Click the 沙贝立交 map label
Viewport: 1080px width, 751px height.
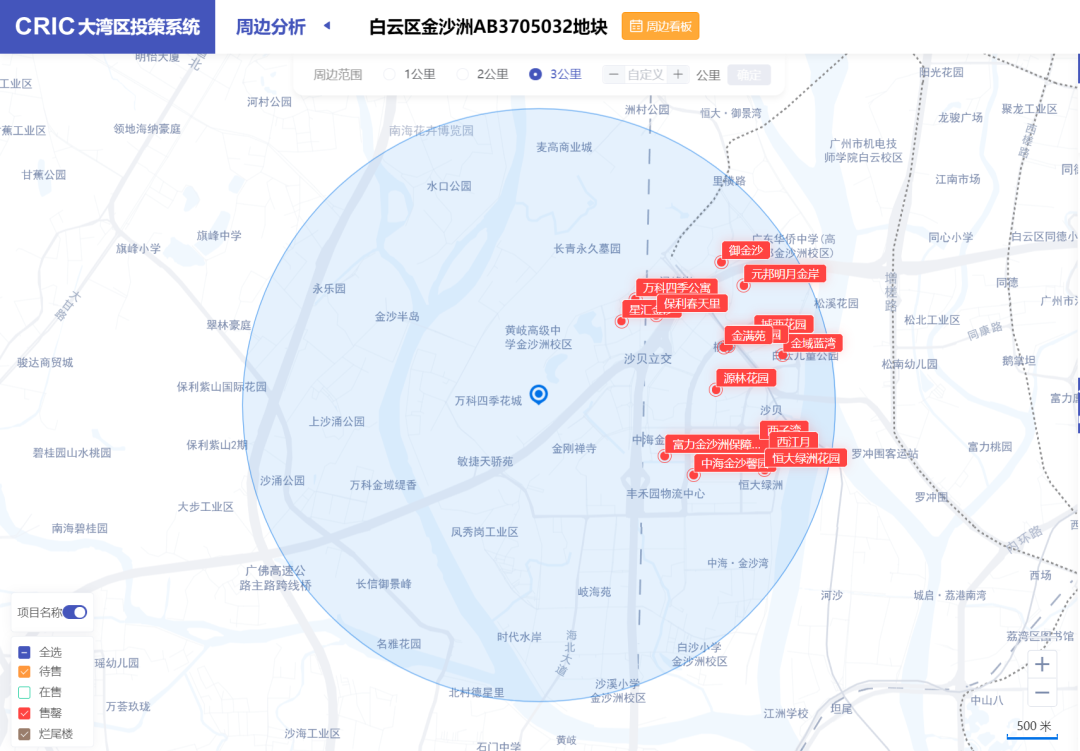pyautogui.click(x=647, y=358)
